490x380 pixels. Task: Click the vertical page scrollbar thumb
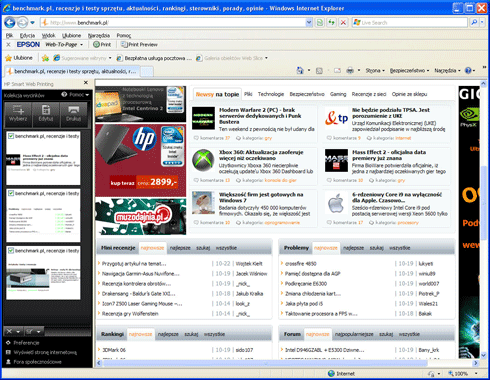[484, 203]
